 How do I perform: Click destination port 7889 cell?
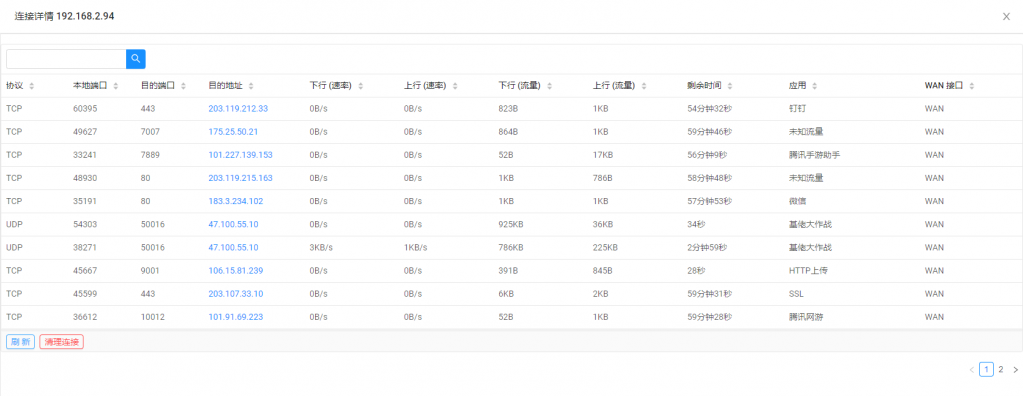click(150, 155)
